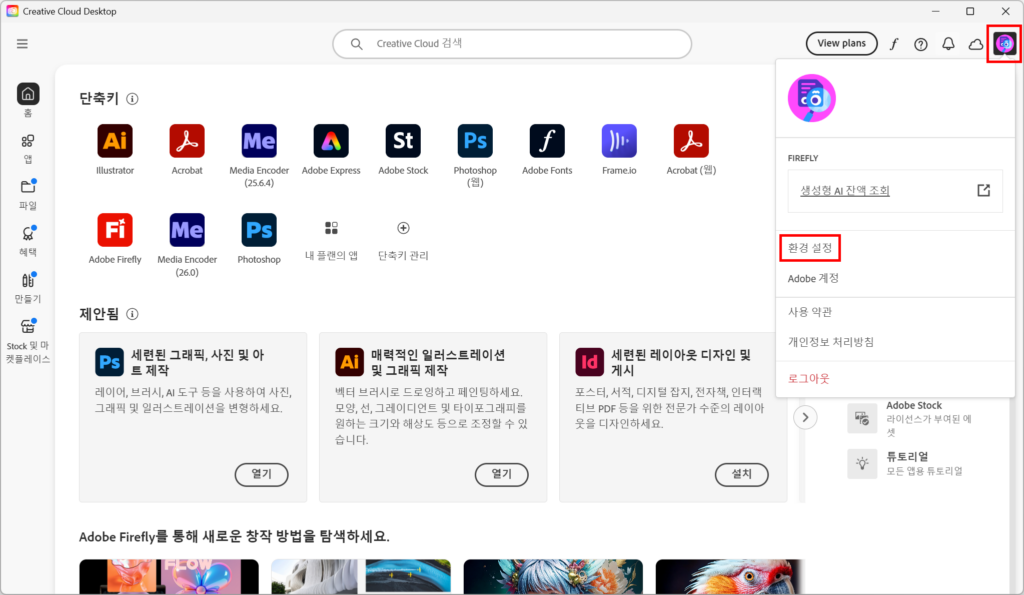The height and width of the screenshot is (595, 1024).
Task: Open Adobe Express app icon
Action: pos(331,141)
